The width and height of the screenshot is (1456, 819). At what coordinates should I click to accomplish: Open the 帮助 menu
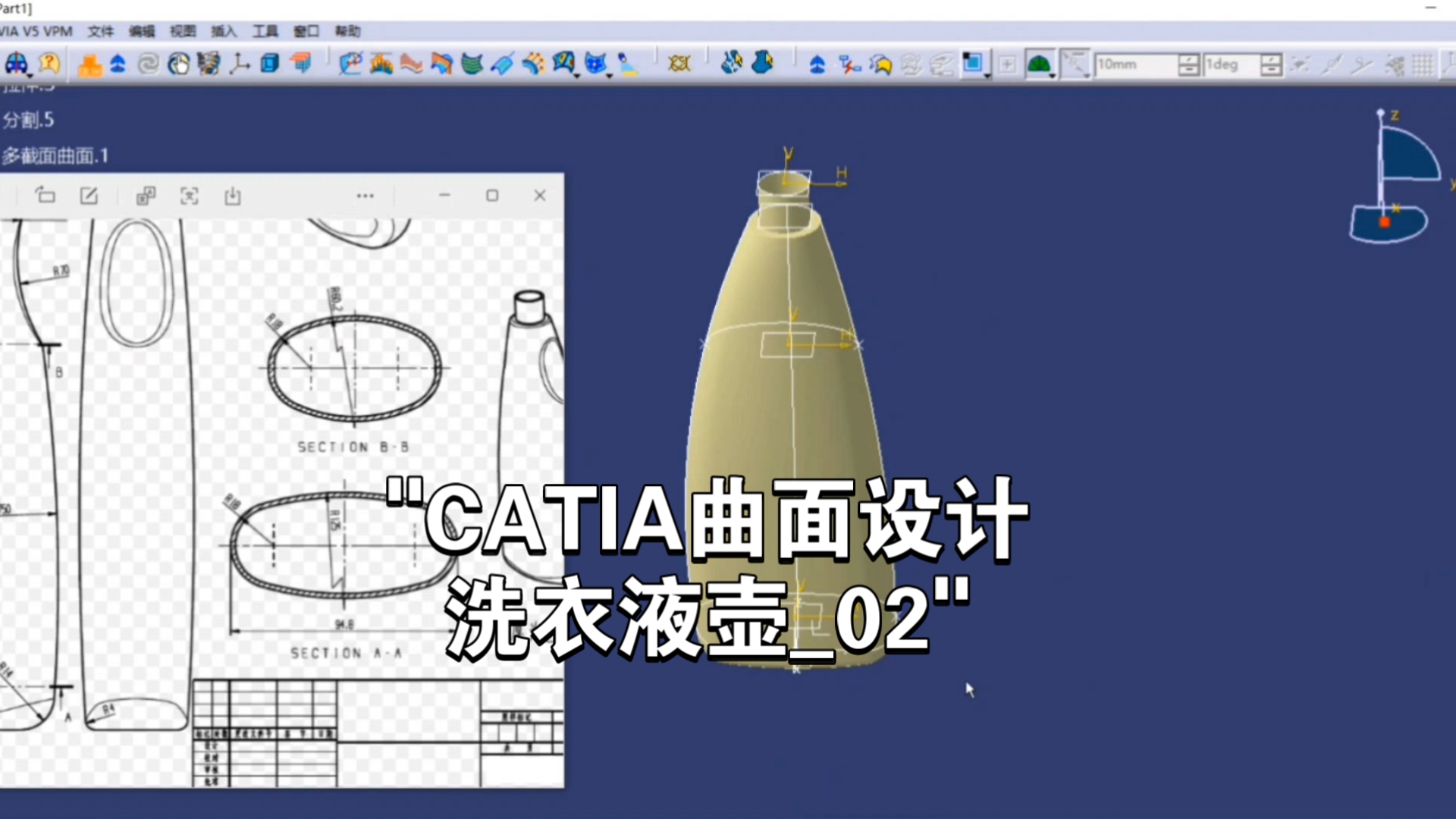[347, 31]
